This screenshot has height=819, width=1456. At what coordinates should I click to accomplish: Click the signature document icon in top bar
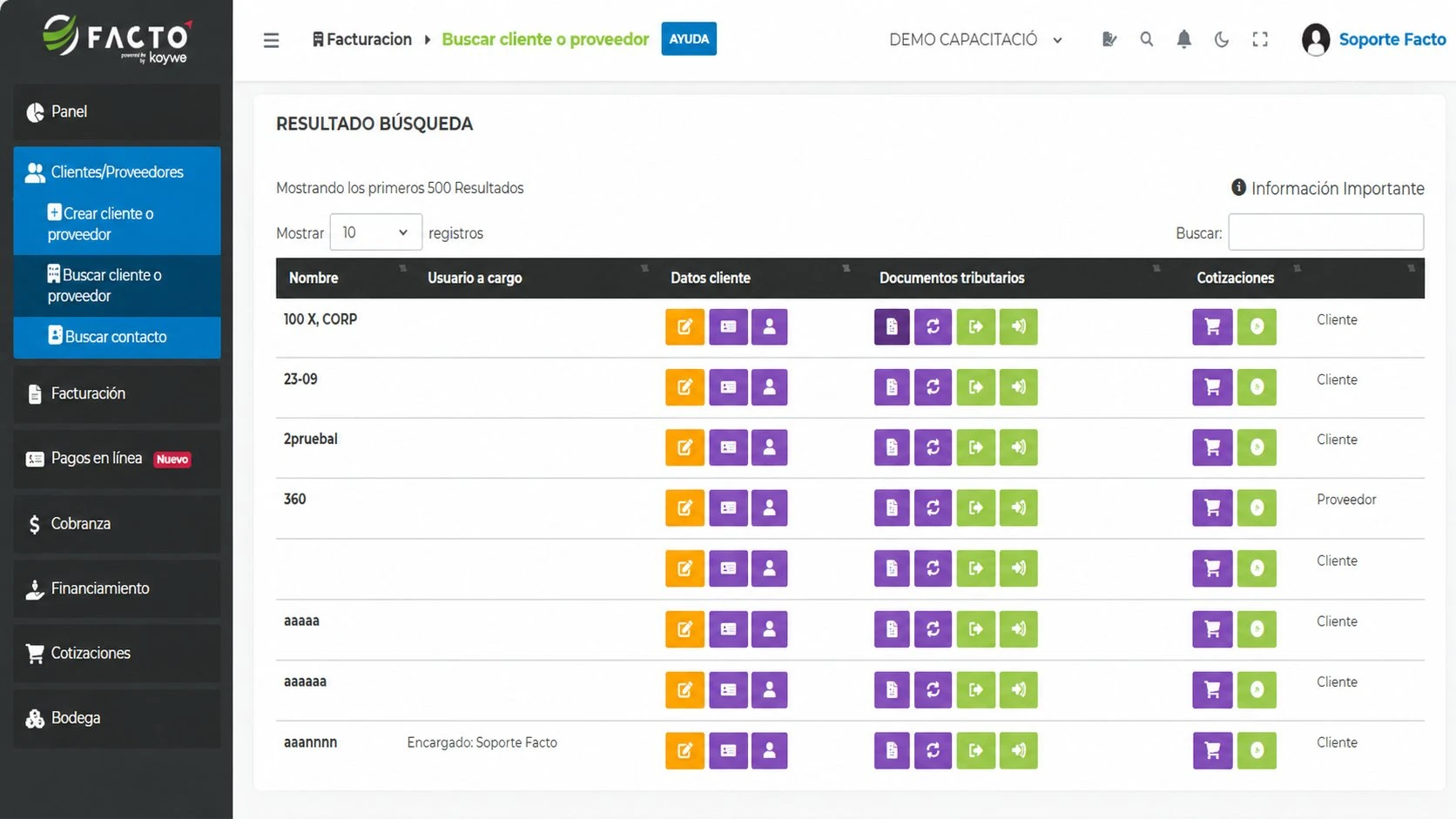coord(1109,39)
